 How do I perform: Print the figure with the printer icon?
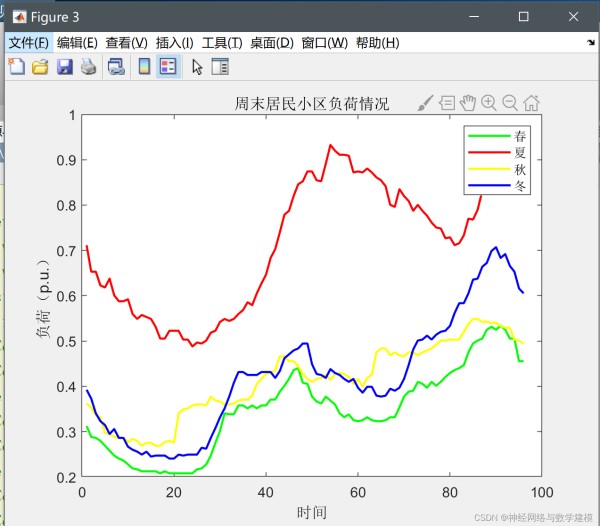tap(88, 67)
